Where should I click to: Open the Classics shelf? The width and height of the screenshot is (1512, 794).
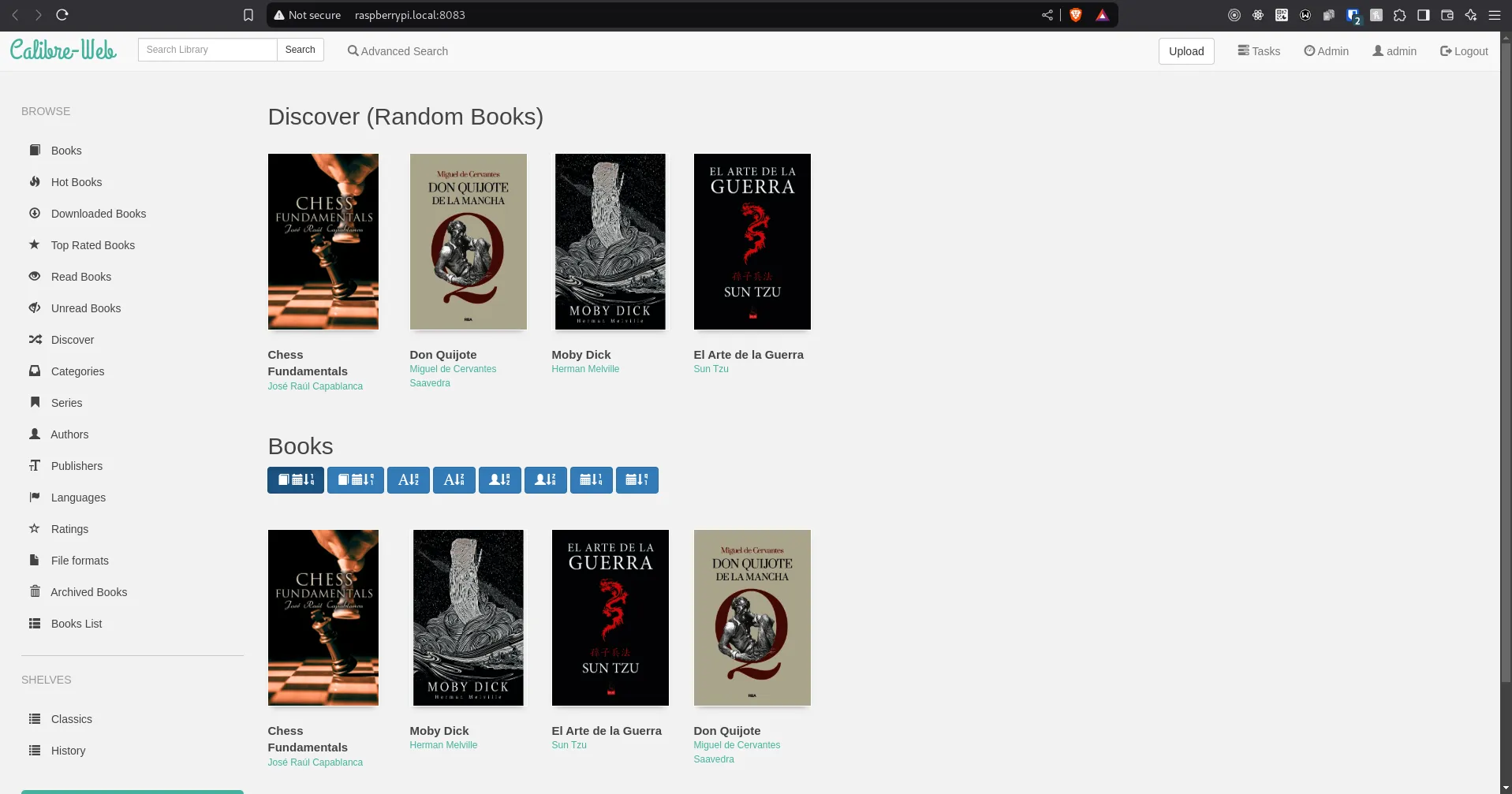pyautogui.click(x=71, y=719)
